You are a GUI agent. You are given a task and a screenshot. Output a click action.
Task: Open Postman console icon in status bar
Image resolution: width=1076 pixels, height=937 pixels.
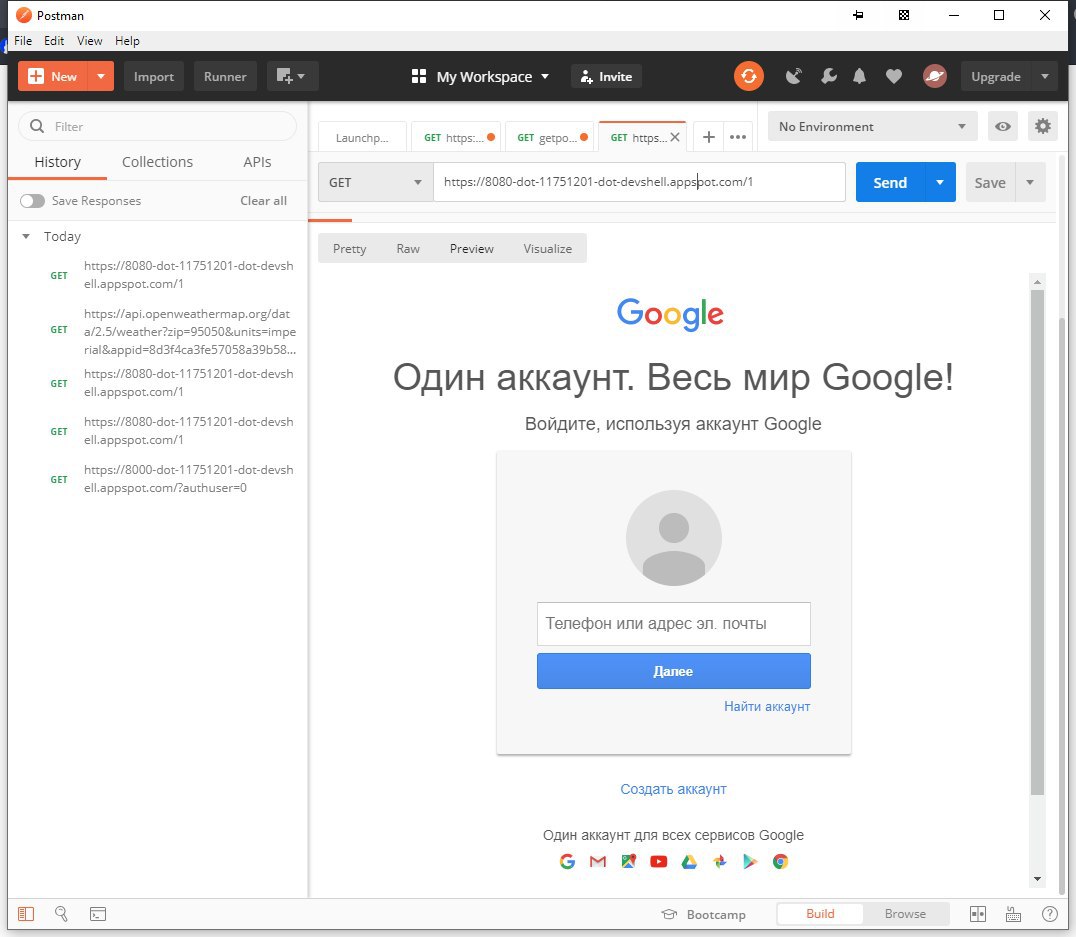pyautogui.click(x=98, y=914)
